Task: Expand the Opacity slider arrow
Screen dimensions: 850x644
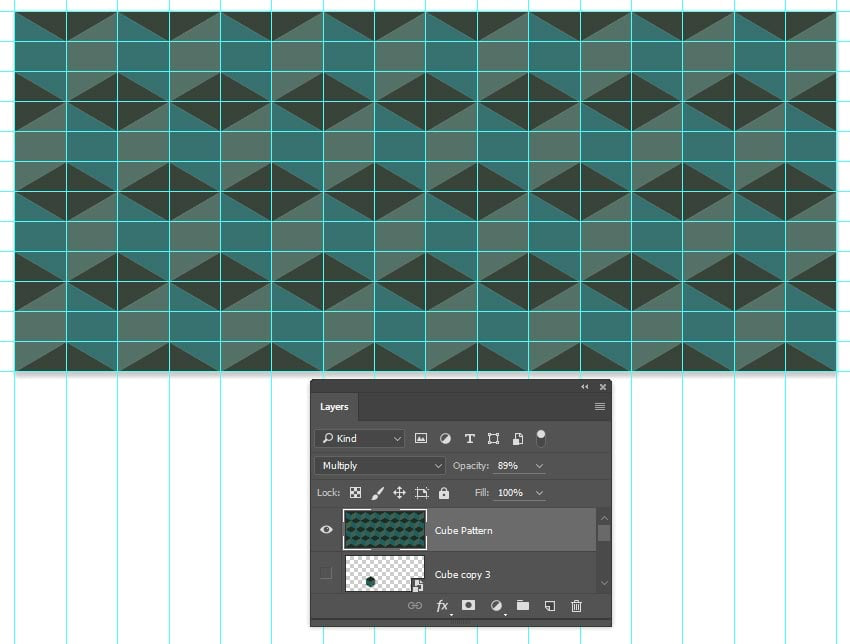Action: (x=539, y=466)
